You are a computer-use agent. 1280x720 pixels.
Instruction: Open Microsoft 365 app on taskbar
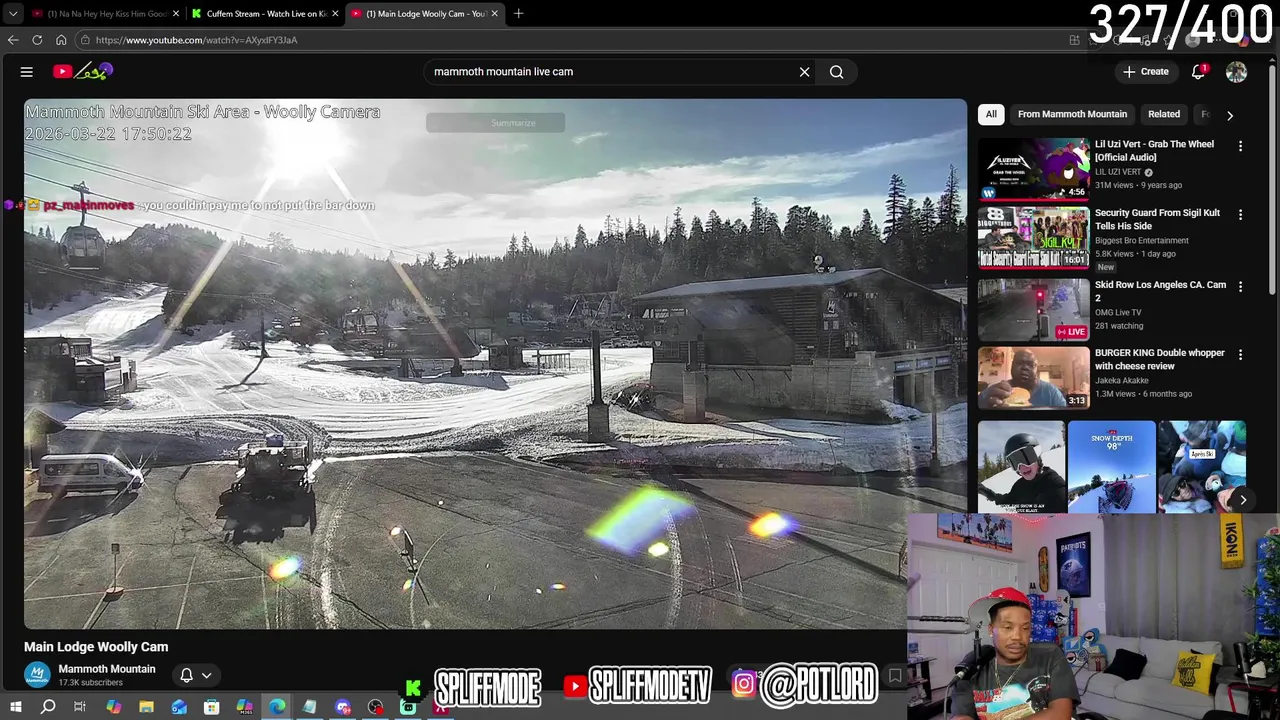[244, 707]
